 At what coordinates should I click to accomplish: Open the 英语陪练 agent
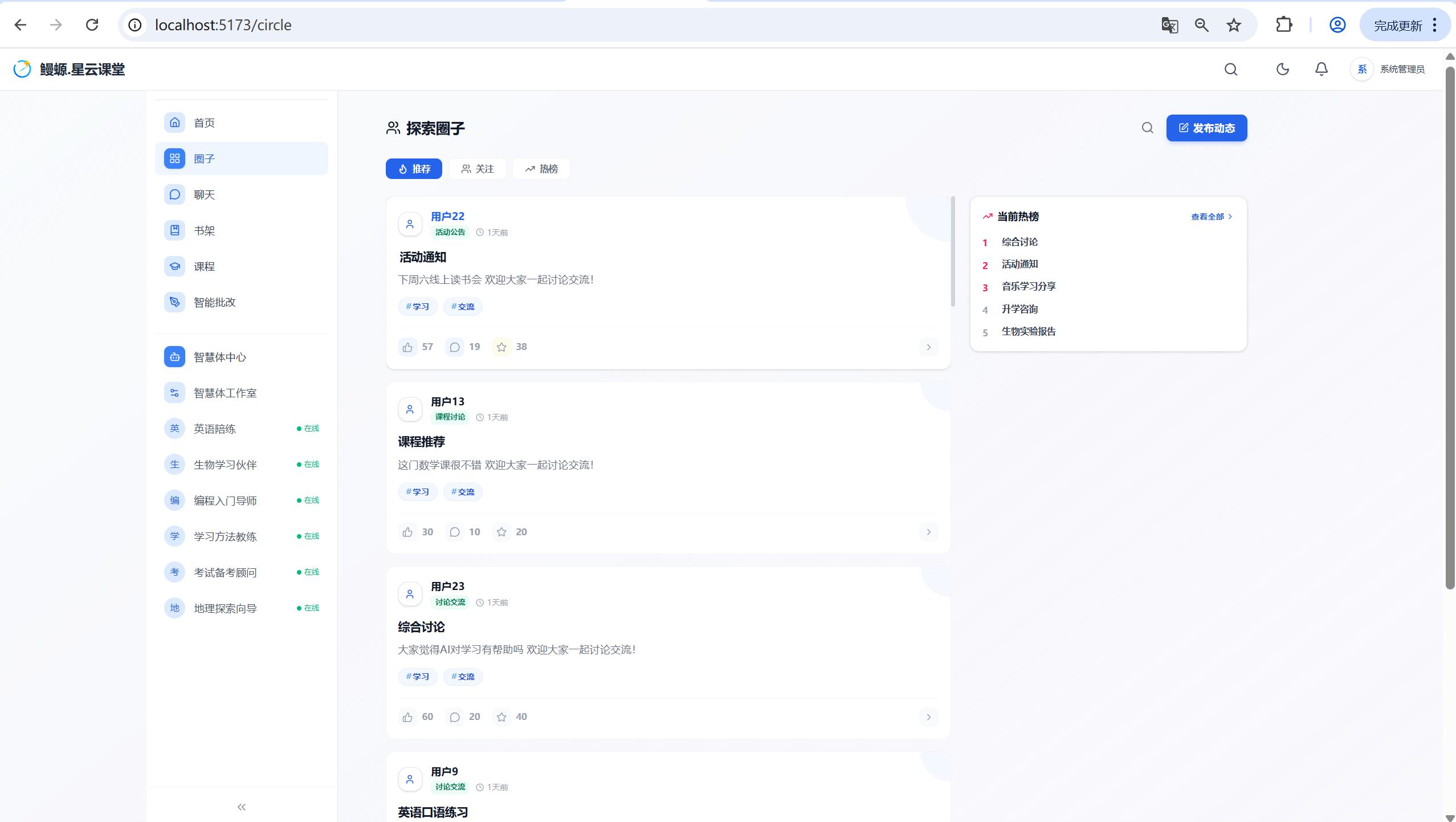point(242,429)
